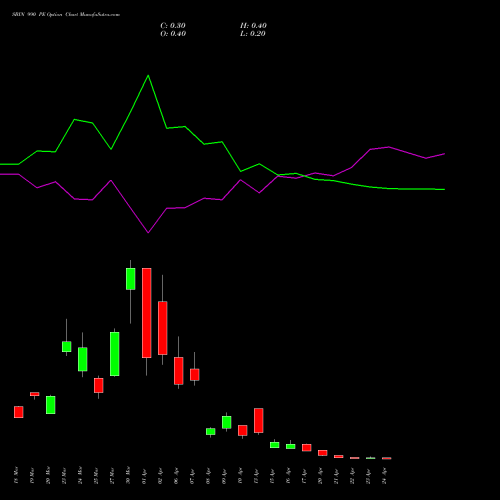Click the red candle above 02 Apr
This screenshot has width=500, height=500.
click(163, 328)
